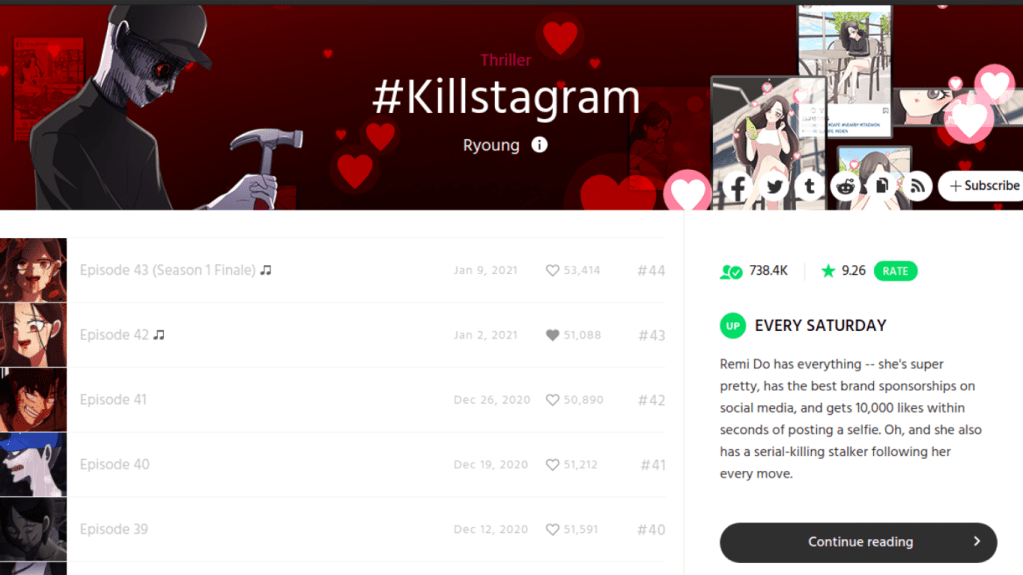Open the Thriller genre link
The height and width of the screenshot is (575, 1023).
(x=506, y=60)
